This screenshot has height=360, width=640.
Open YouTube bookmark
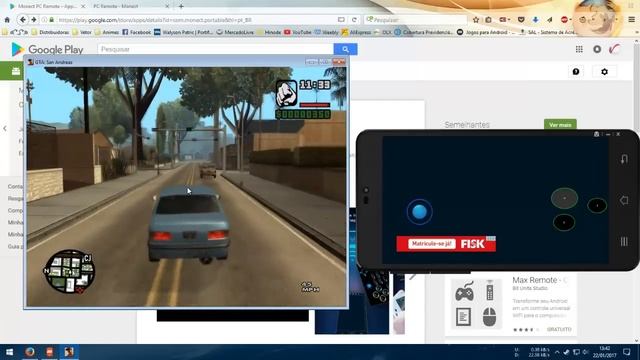[298, 32]
